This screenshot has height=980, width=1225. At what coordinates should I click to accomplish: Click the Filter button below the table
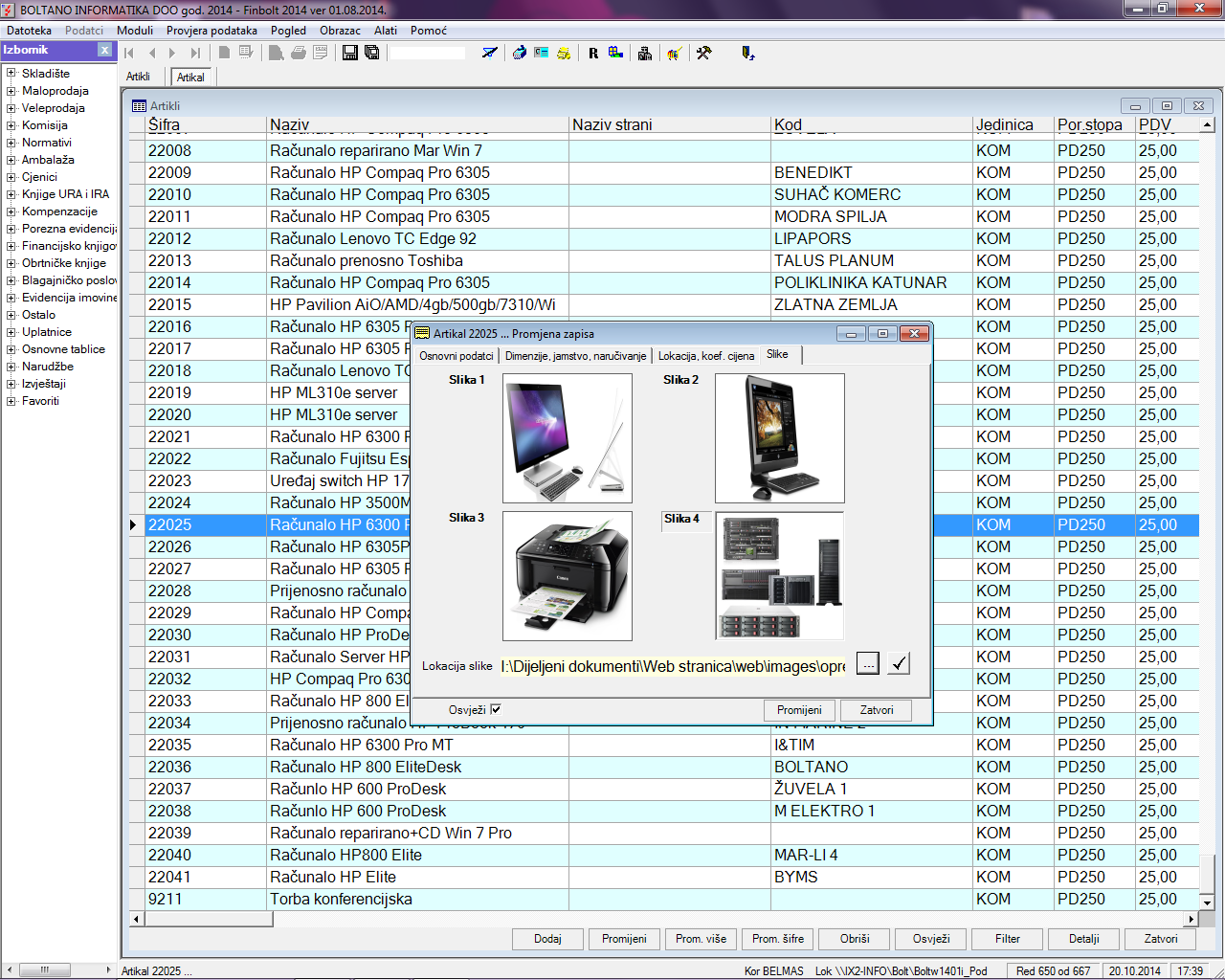(1007, 939)
